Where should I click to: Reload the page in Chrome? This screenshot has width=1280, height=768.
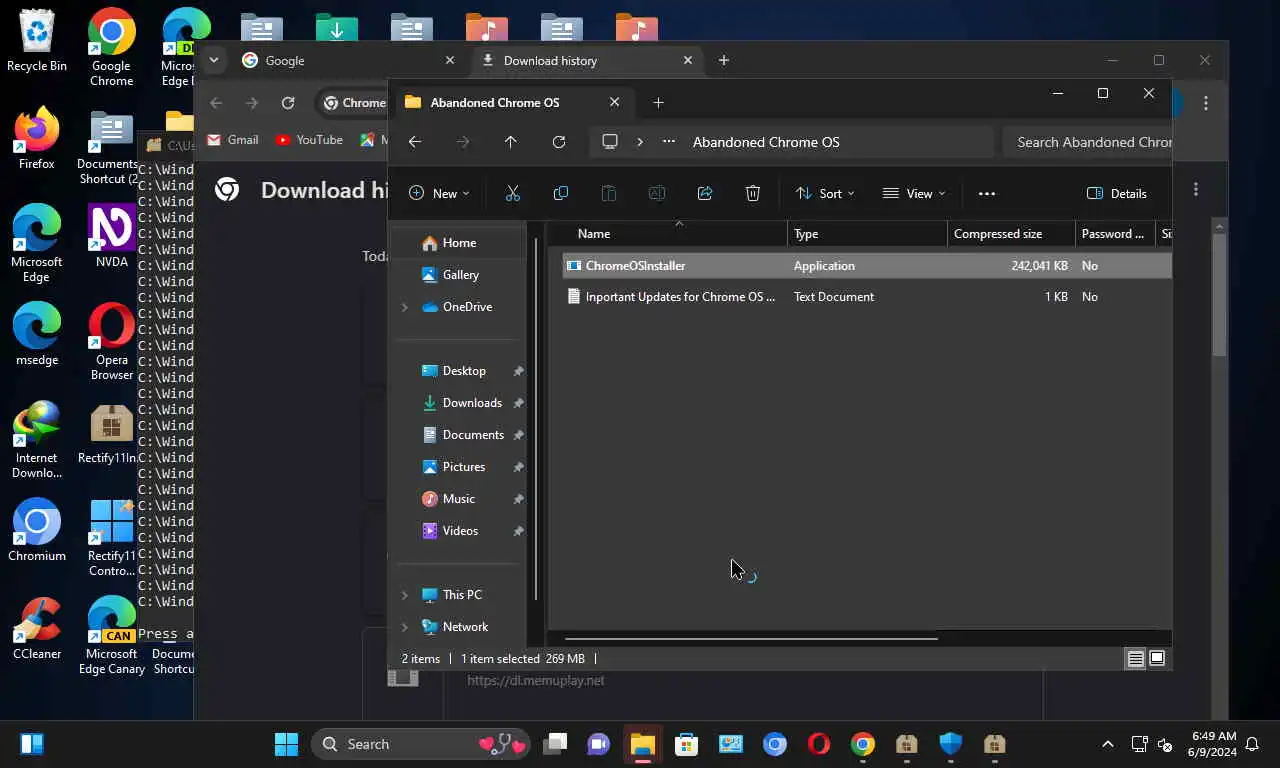[x=288, y=103]
